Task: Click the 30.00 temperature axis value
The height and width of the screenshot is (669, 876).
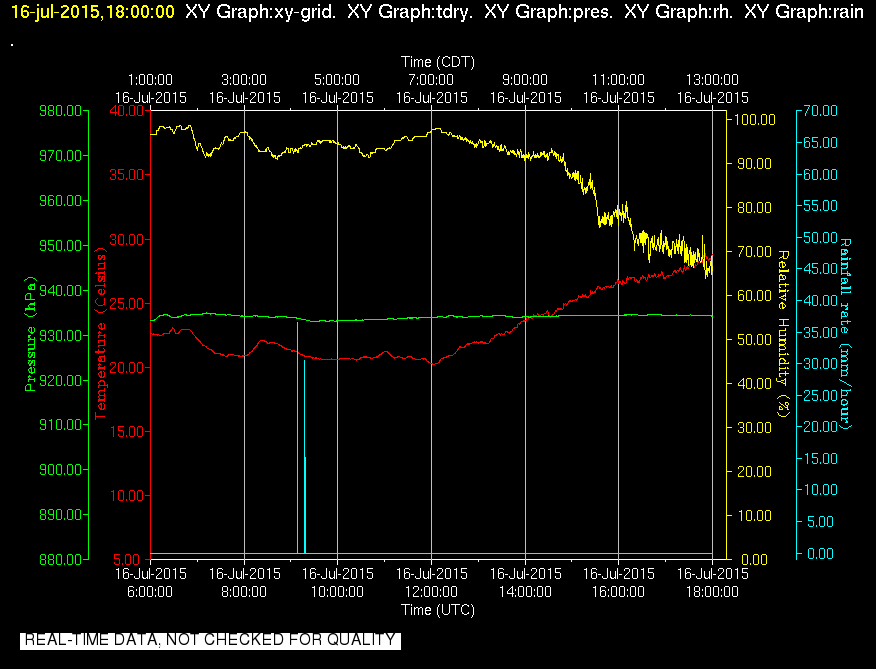Action: point(127,239)
